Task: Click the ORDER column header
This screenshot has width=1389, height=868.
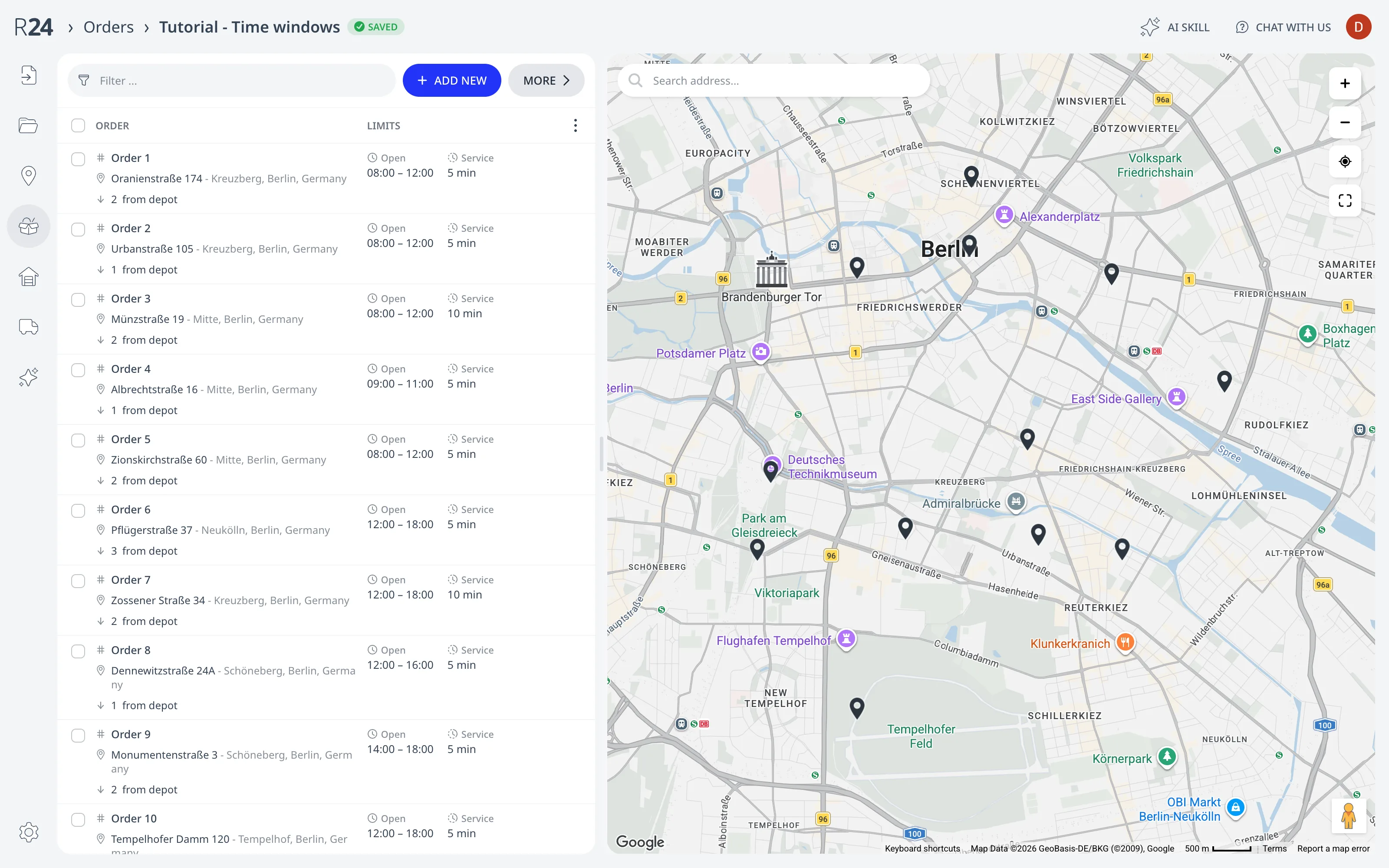Action: pos(112,126)
